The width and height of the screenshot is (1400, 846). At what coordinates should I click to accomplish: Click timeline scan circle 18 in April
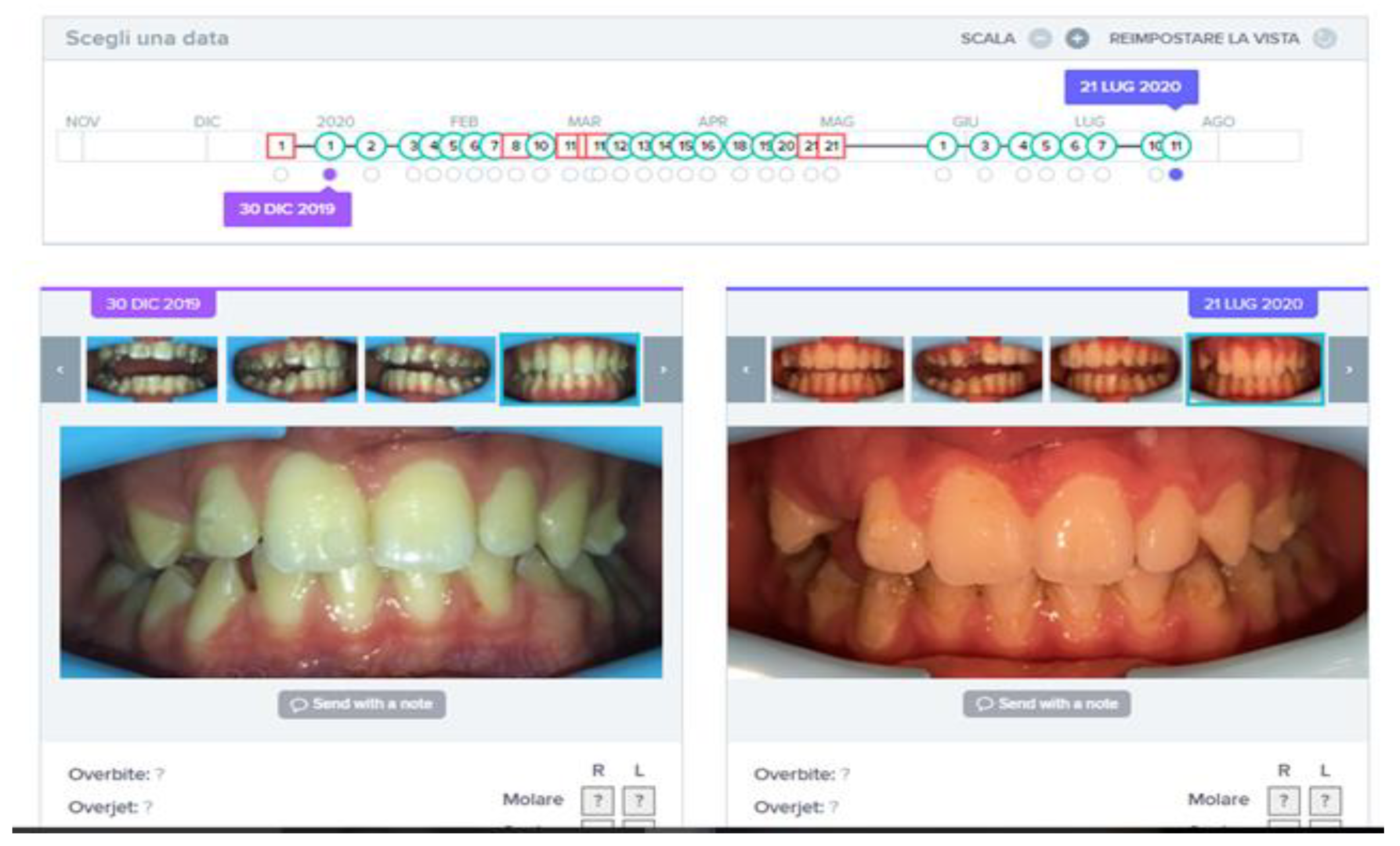coord(739,146)
